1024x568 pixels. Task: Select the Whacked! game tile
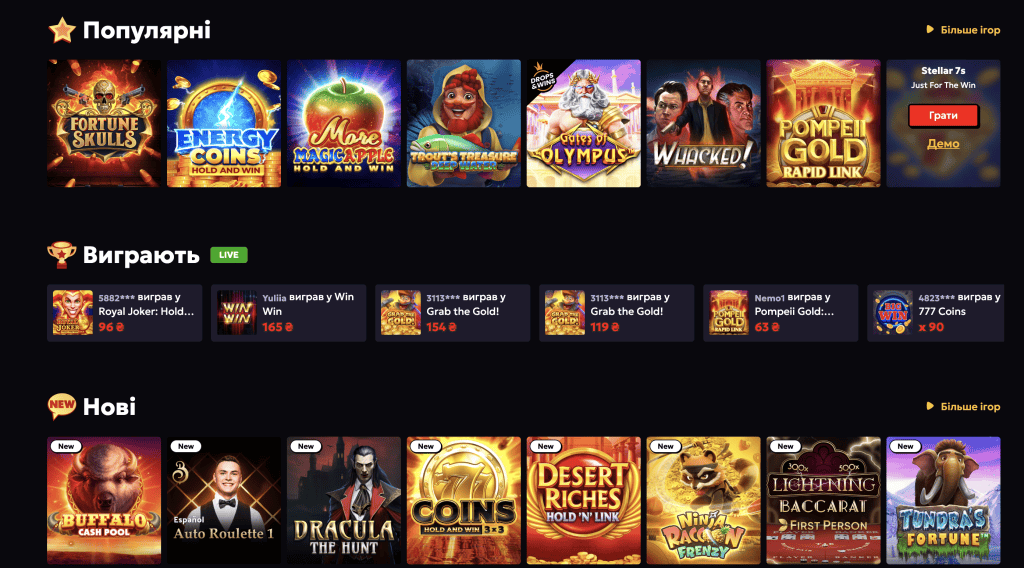coord(703,123)
